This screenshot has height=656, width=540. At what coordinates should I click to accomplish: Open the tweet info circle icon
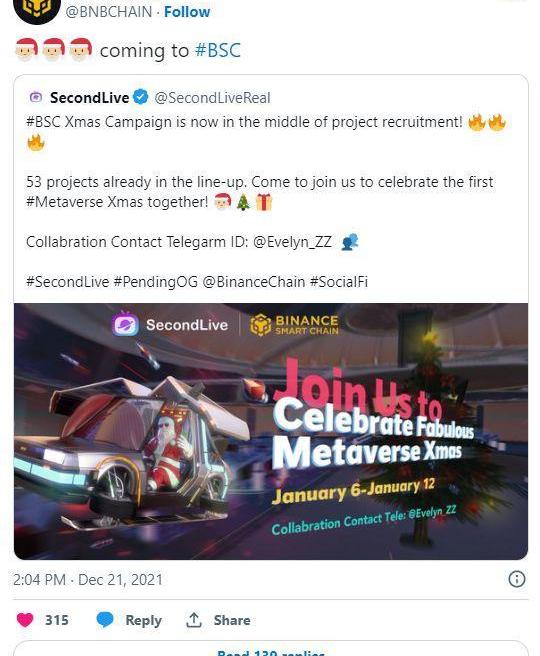coord(517,579)
